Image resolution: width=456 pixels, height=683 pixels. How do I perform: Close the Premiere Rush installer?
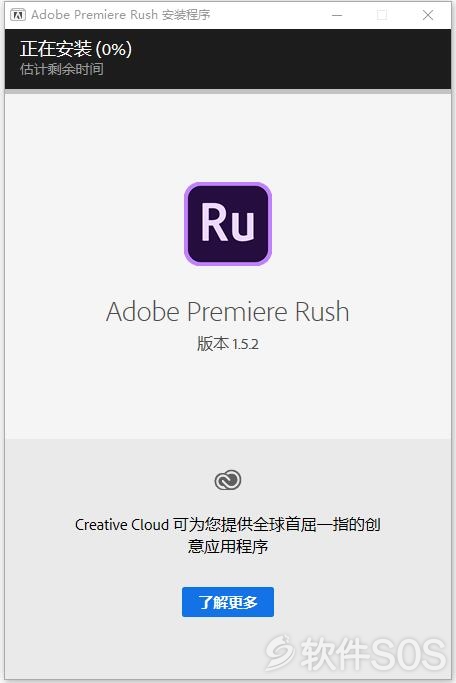428,15
